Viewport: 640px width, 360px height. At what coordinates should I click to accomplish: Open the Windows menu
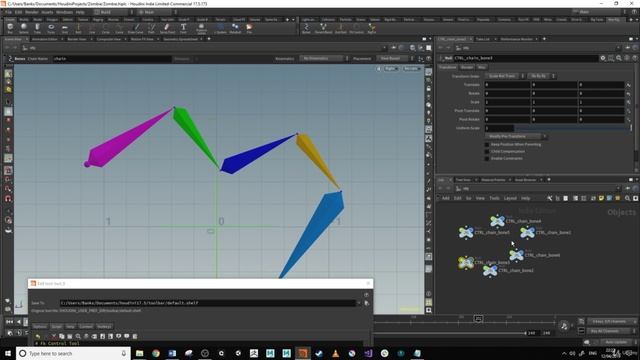tap(64, 12)
